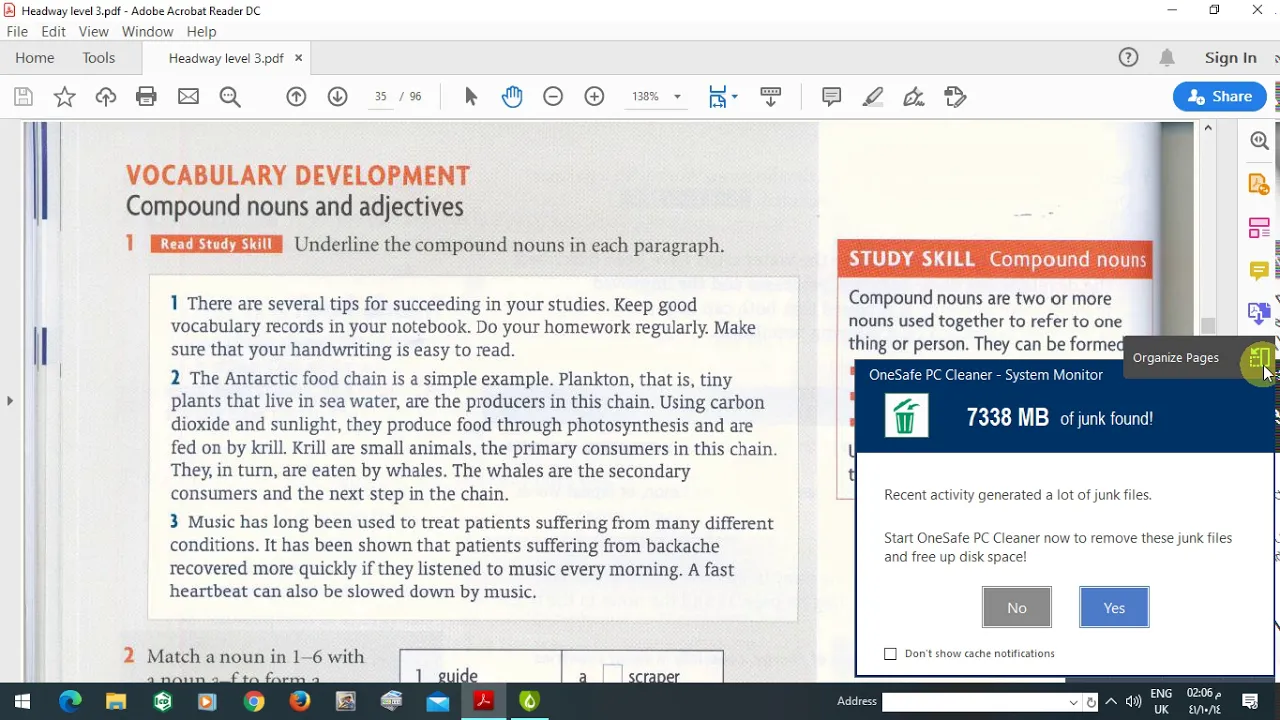
Task: Open OneSafe PC Cleaner taskbar icon
Action: pyautogui.click(x=529, y=702)
